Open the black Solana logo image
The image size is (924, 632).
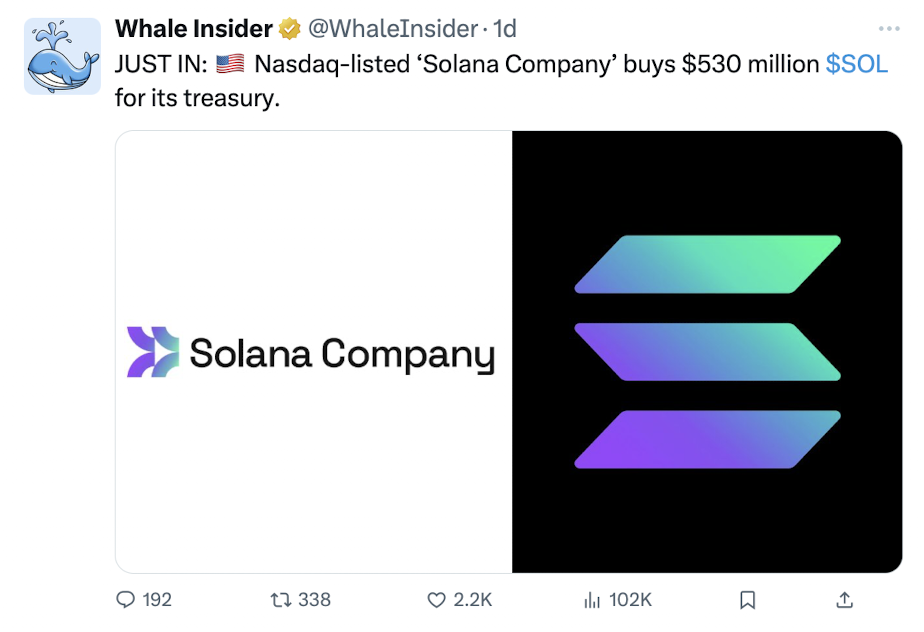707,352
